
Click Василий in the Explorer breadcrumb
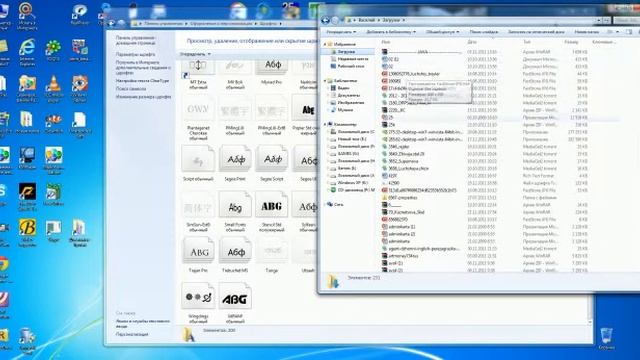click(367, 20)
